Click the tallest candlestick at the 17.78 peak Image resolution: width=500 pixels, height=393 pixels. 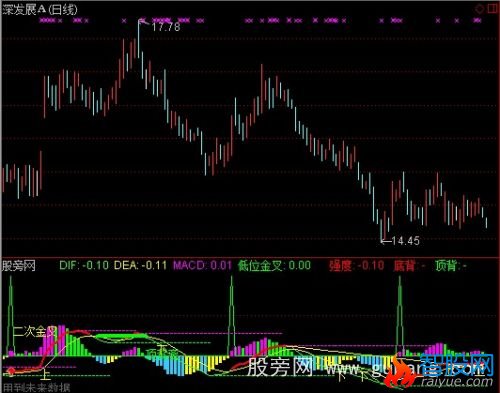pyautogui.click(x=139, y=39)
